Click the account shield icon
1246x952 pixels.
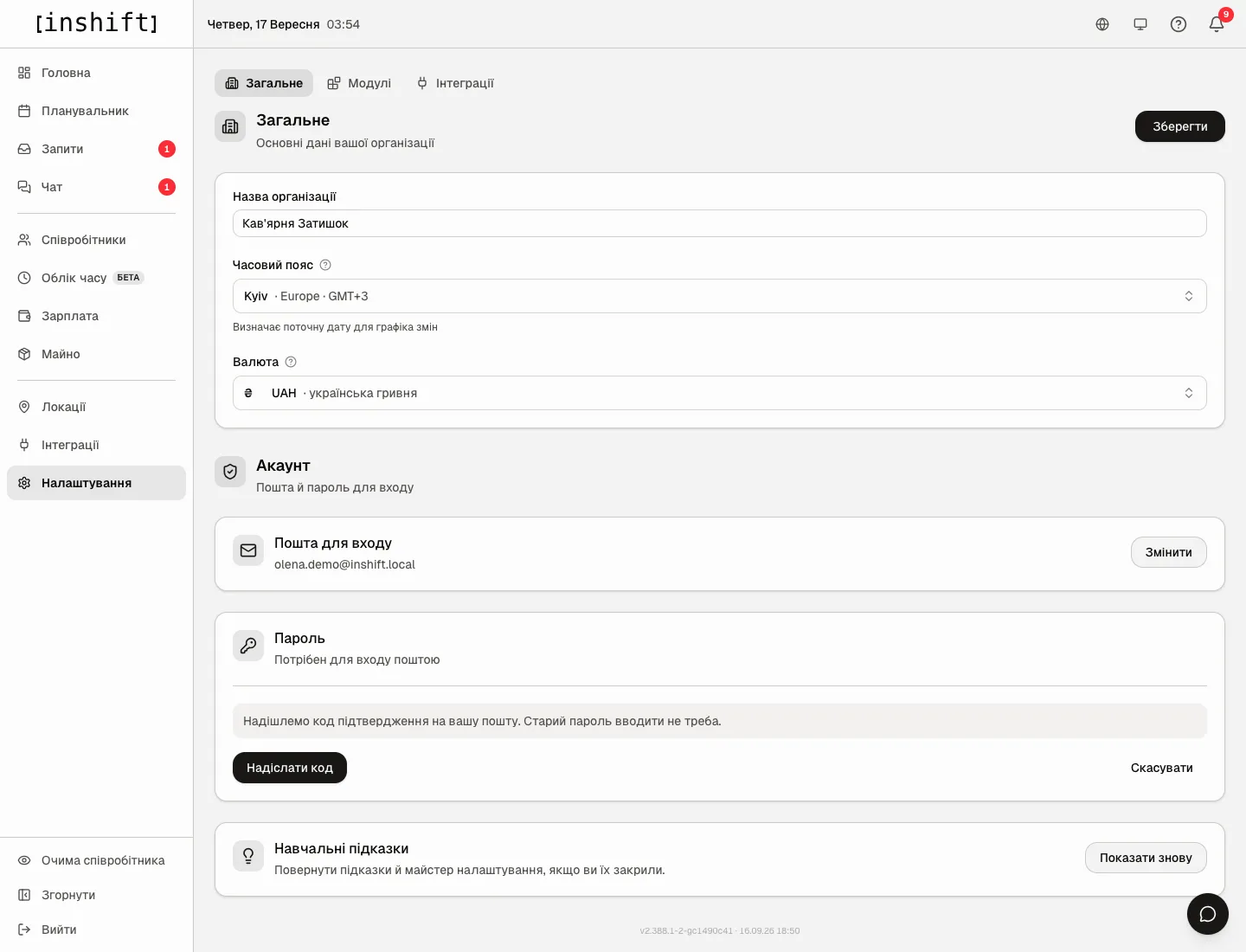pyautogui.click(x=230, y=472)
